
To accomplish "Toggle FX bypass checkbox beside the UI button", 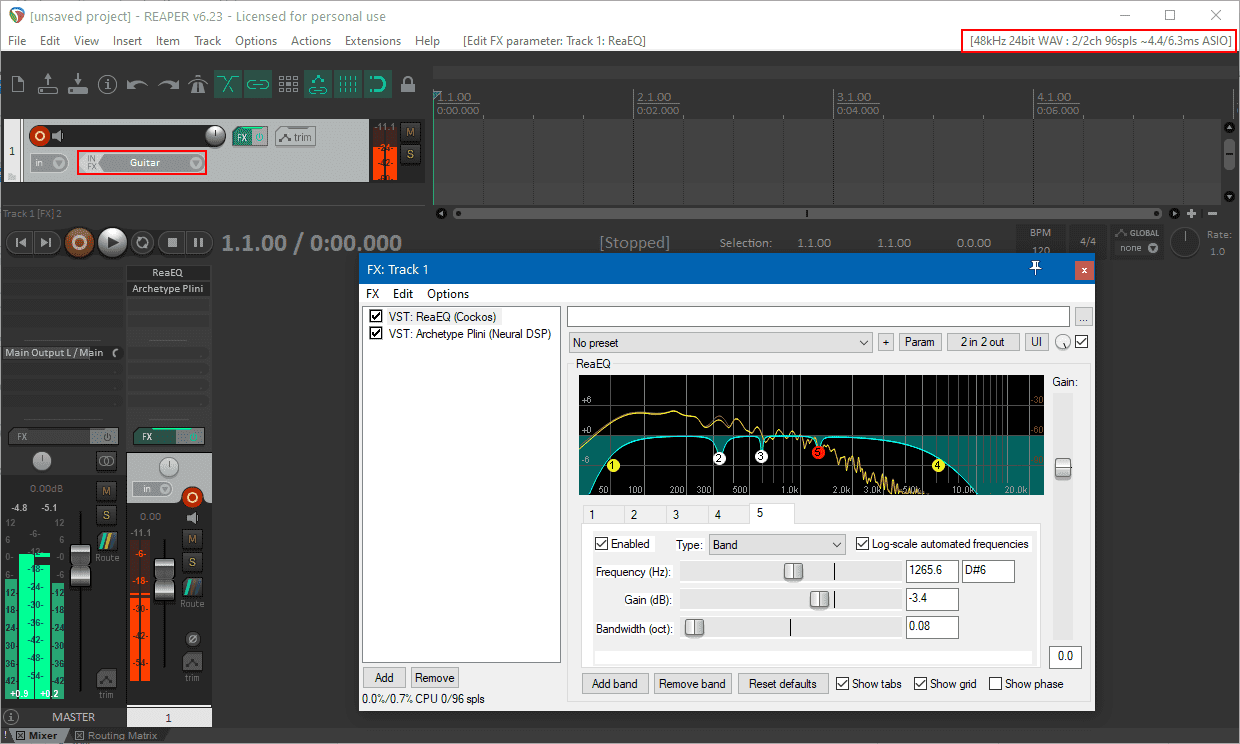I will click(1081, 342).
